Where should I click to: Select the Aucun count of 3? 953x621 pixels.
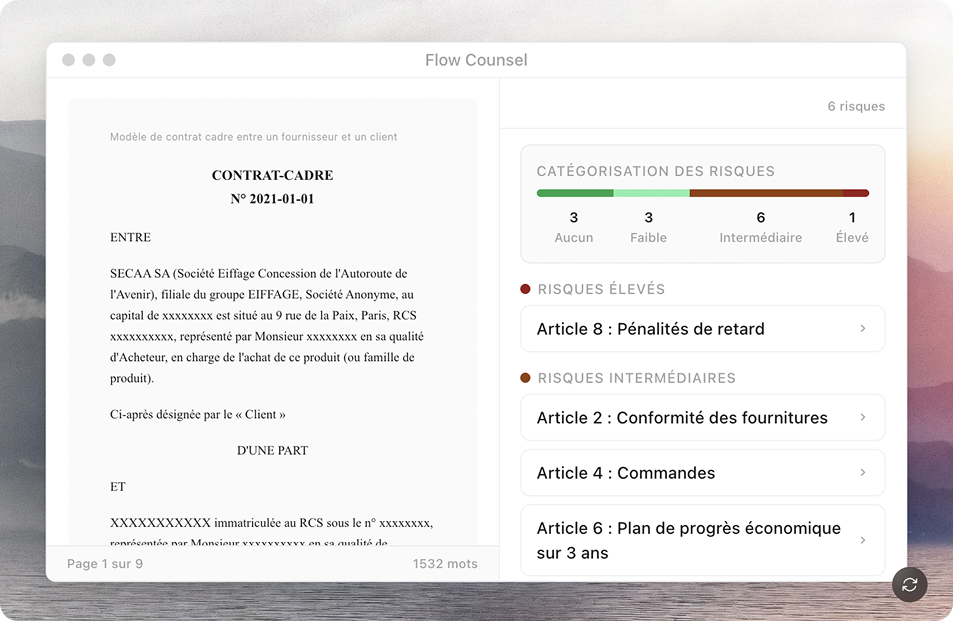click(x=574, y=218)
